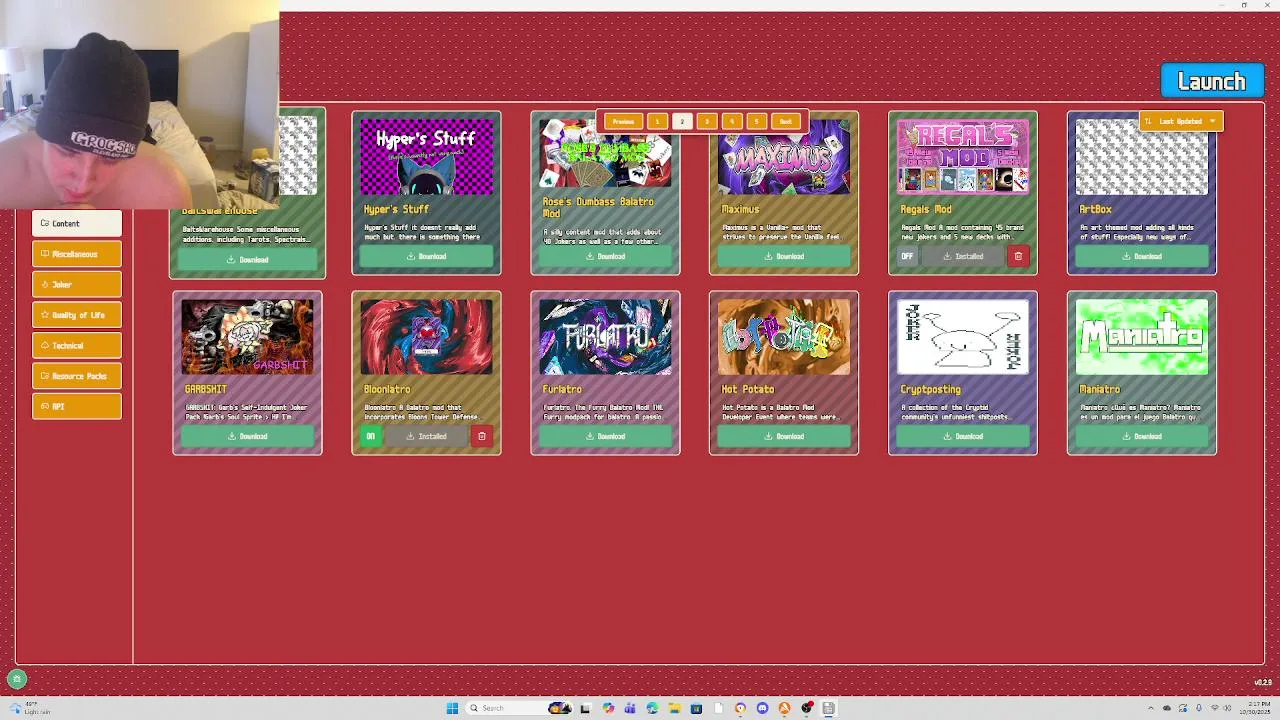
Task: Open the Windows Start menu
Action: [452, 708]
